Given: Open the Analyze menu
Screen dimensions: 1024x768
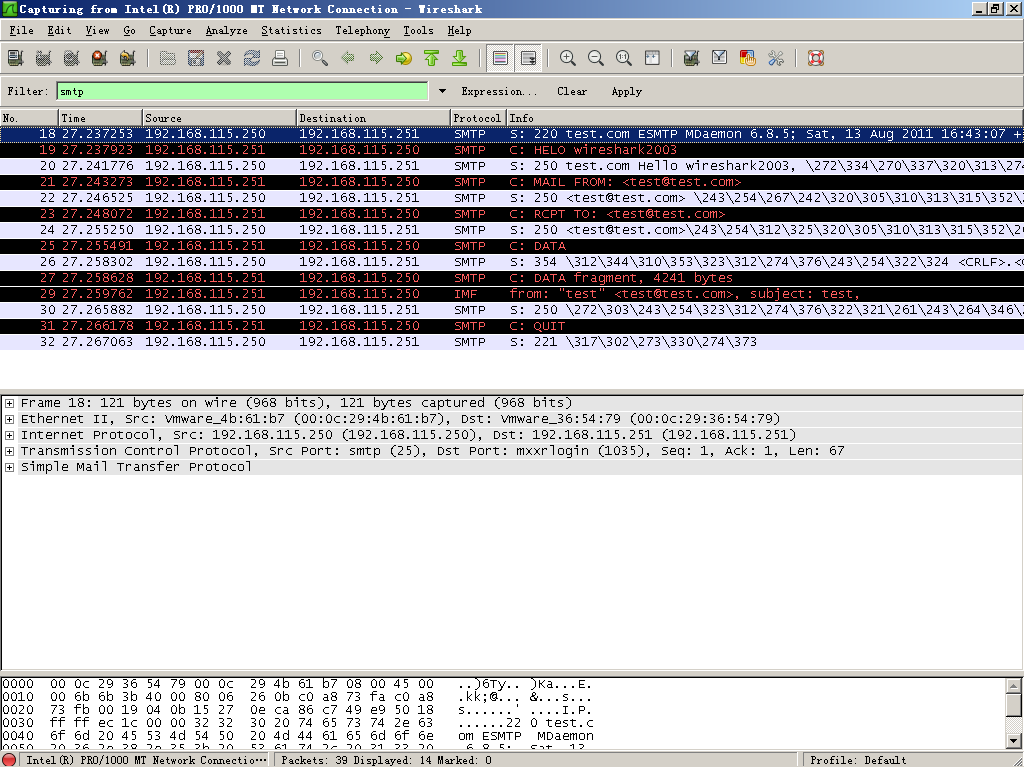Looking at the screenshot, I should [x=227, y=31].
